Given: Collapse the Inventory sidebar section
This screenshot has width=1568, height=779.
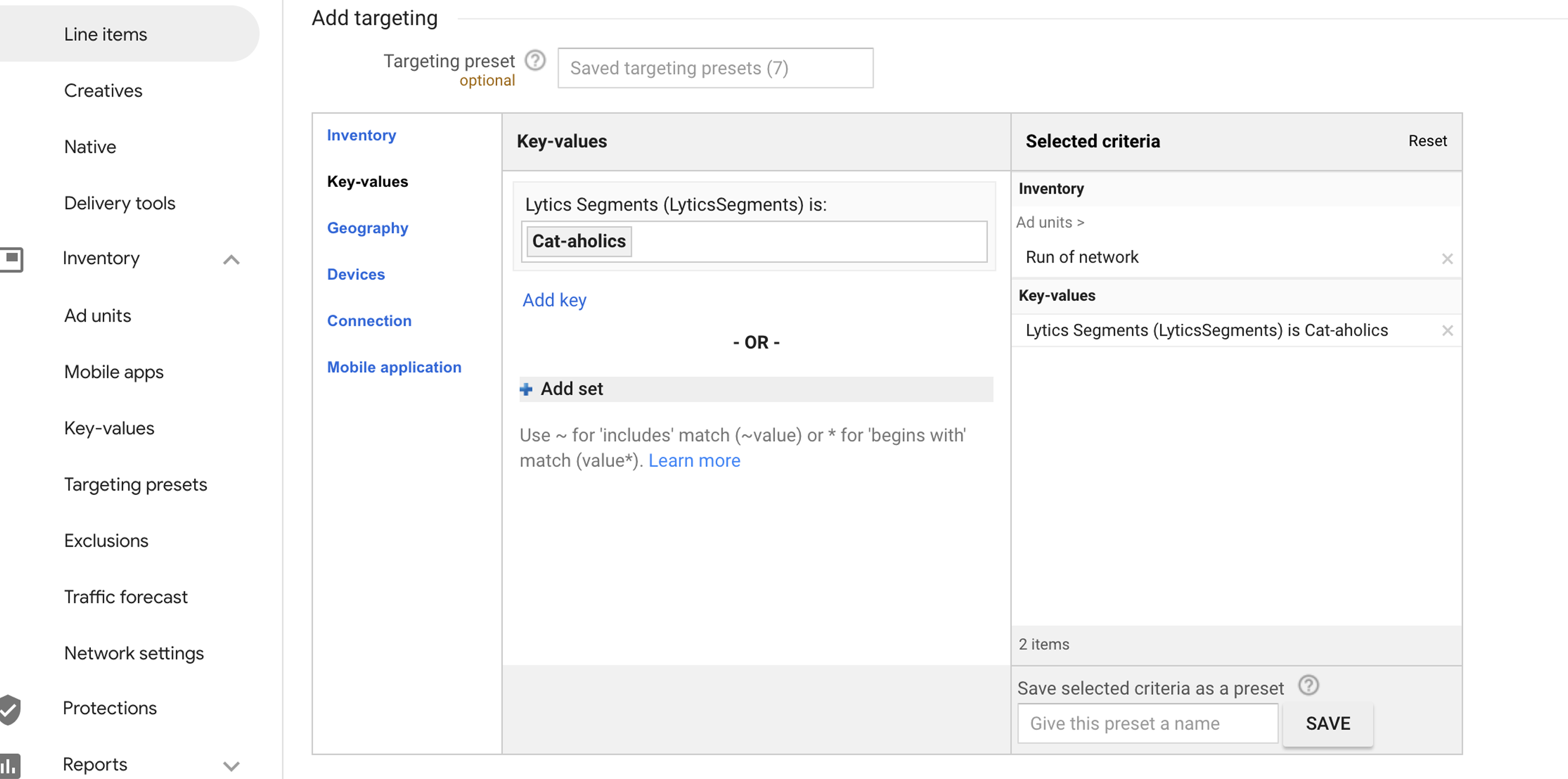Looking at the screenshot, I should [x=231, y=260].
